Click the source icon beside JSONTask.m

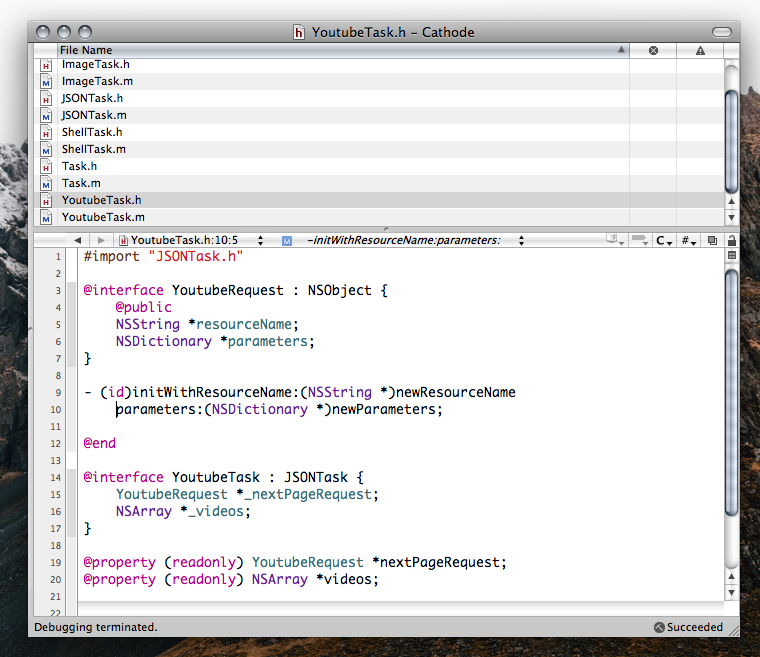tap(46, 116)
